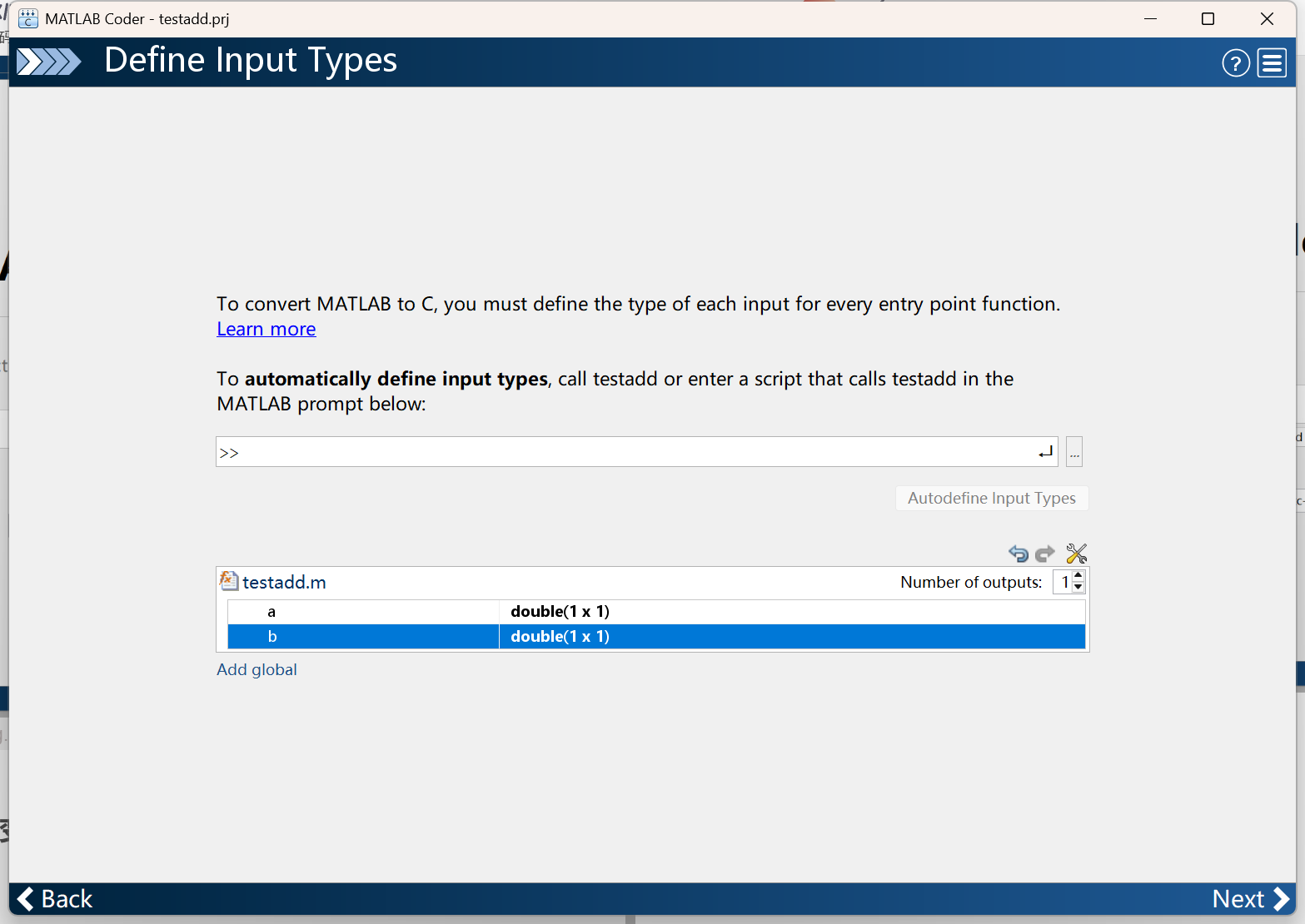Click the undo arrow icon
Screen dimensions: 1305x924
tap(1018, 554)
